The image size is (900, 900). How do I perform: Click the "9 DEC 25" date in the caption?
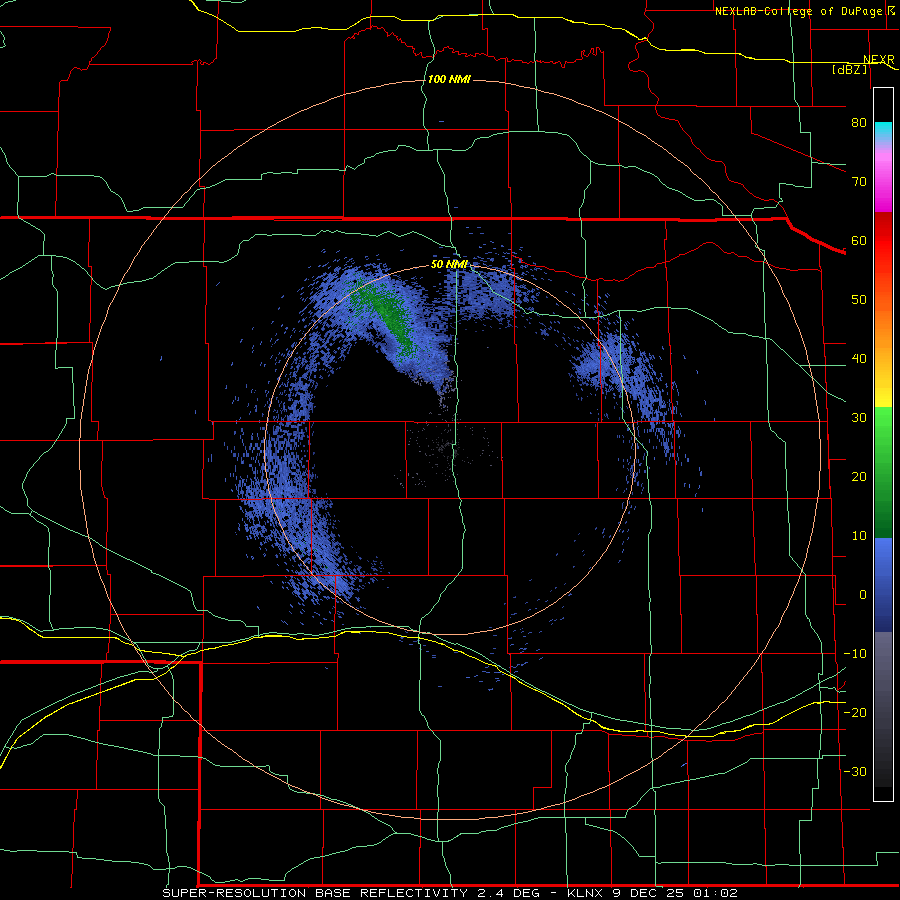649,893
